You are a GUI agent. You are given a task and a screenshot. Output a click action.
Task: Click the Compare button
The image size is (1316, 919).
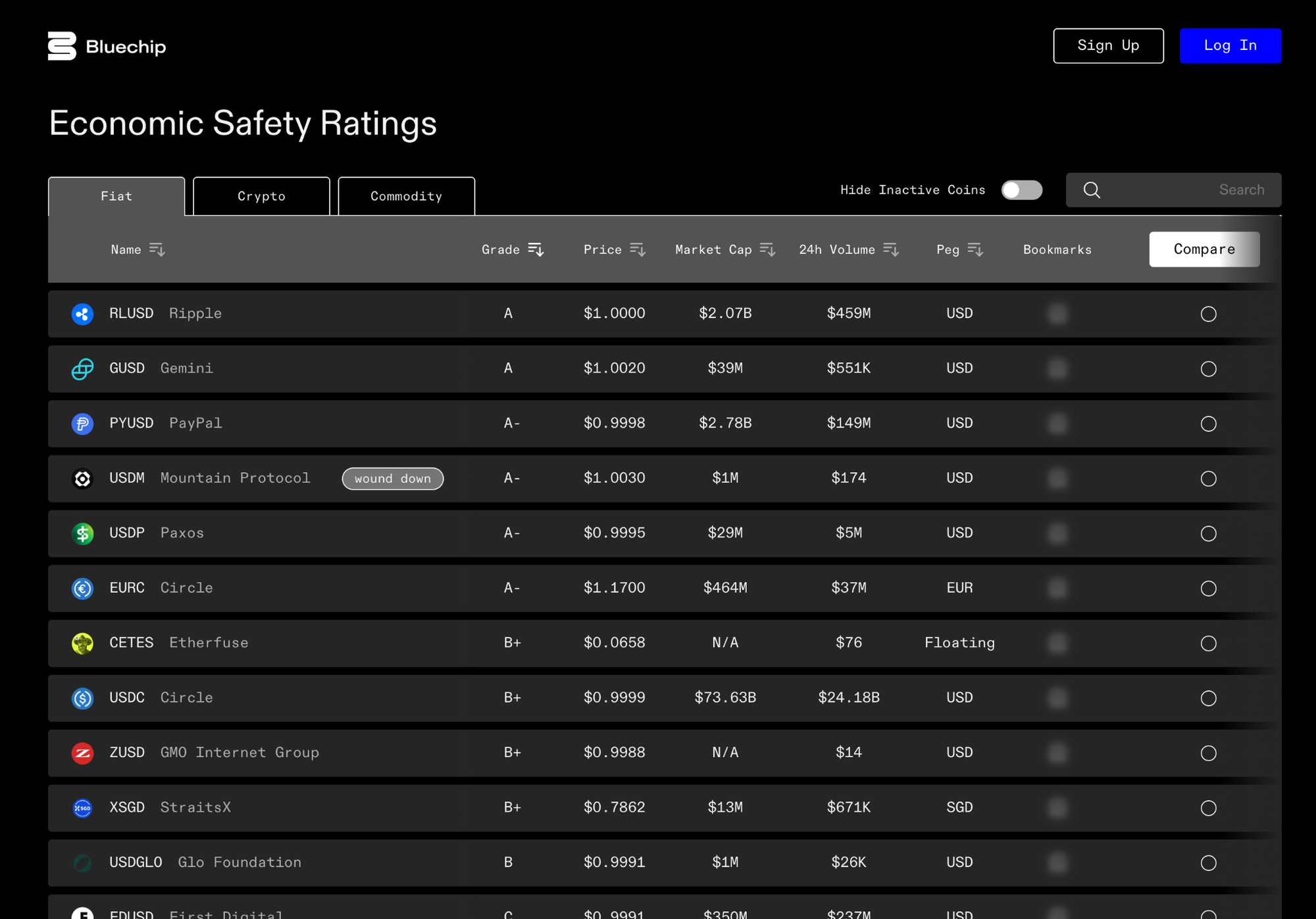pyautogui.click(x=1204, y=249)
